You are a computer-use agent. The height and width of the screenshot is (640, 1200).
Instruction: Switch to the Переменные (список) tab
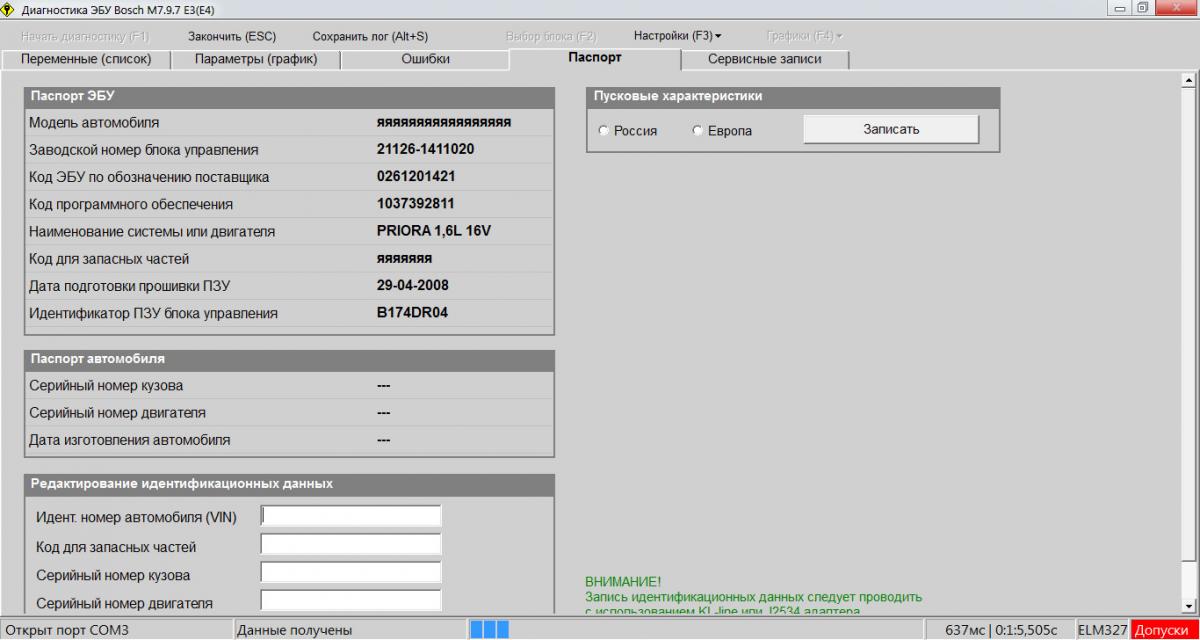(86, 60)
